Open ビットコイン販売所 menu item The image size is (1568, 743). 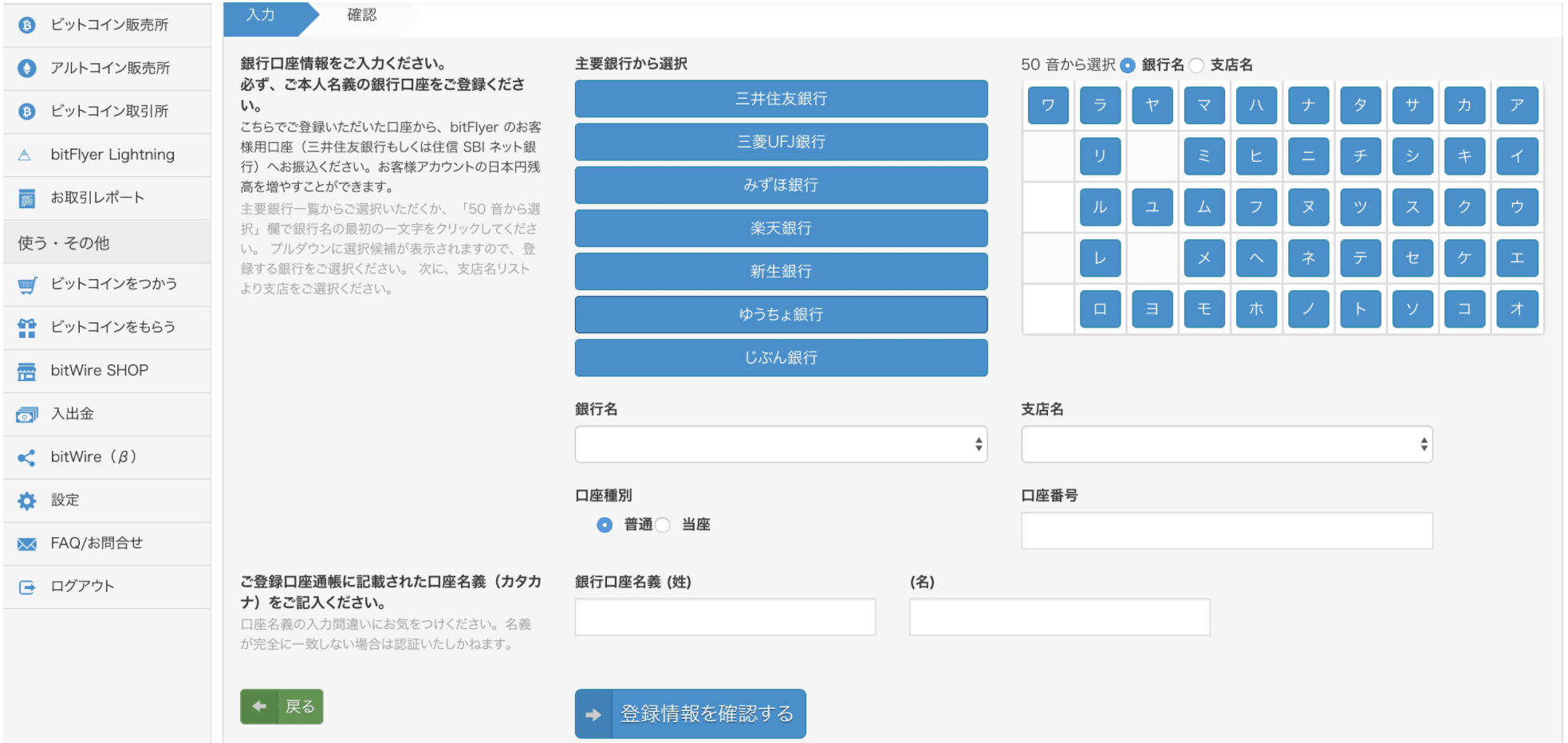click(107, 26)
